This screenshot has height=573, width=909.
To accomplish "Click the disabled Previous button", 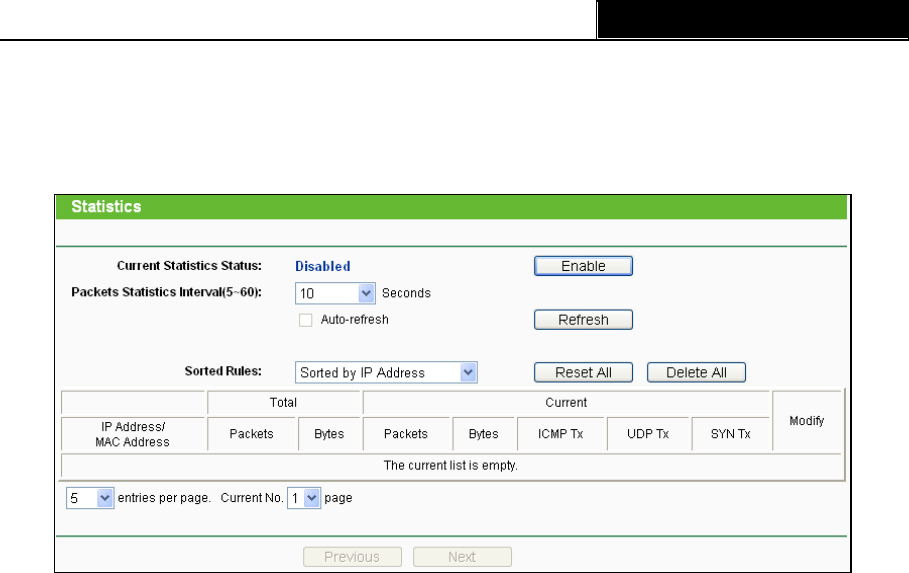I will point(352,557).
